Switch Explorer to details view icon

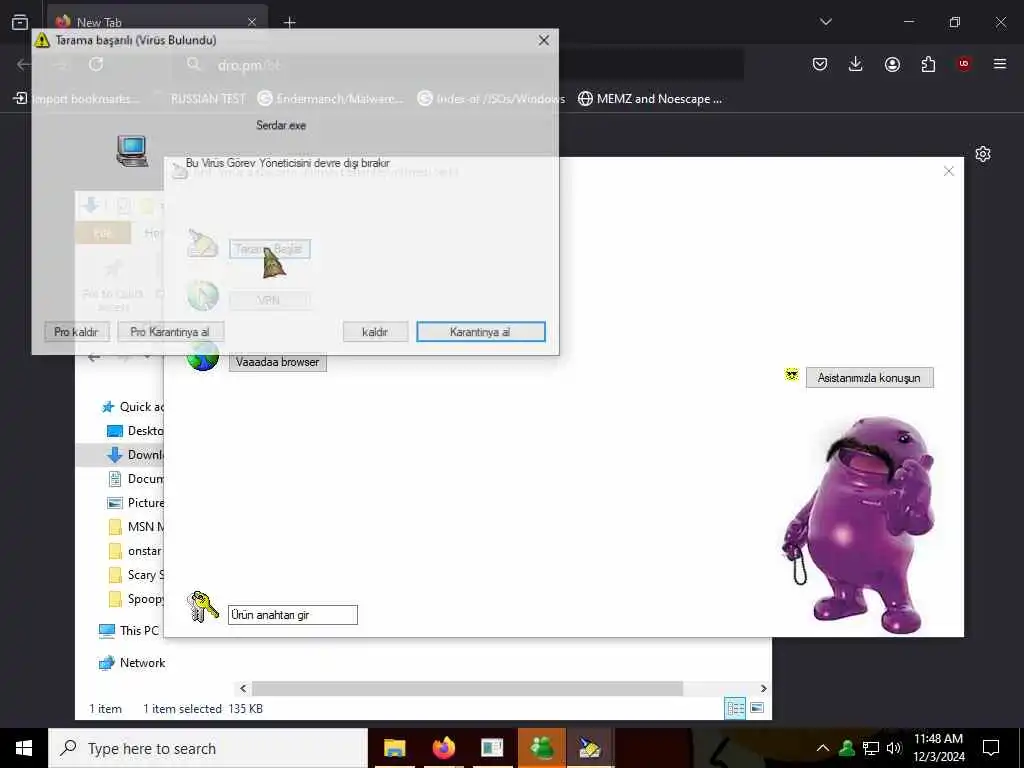point(735,708)
